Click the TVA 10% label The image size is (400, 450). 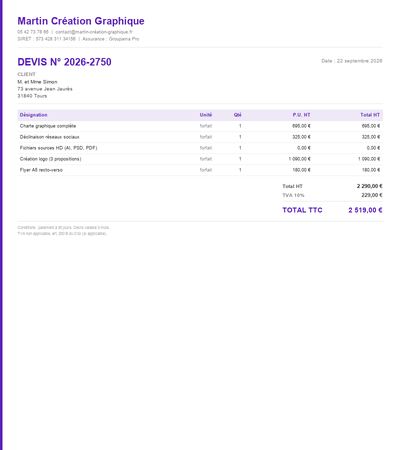(293, 195)
